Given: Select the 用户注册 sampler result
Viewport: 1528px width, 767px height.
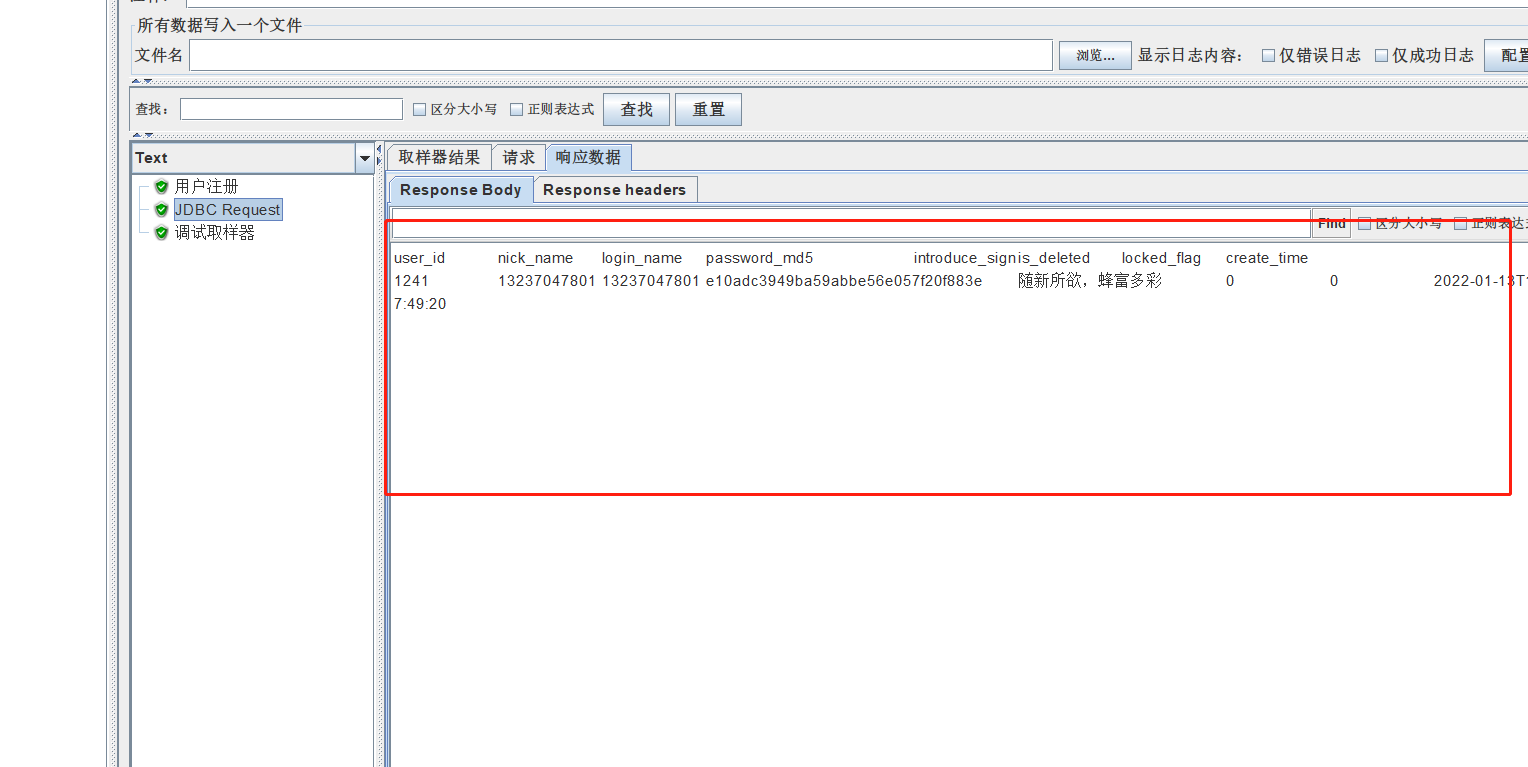Looking at the screenshot, I should (206, 187).
